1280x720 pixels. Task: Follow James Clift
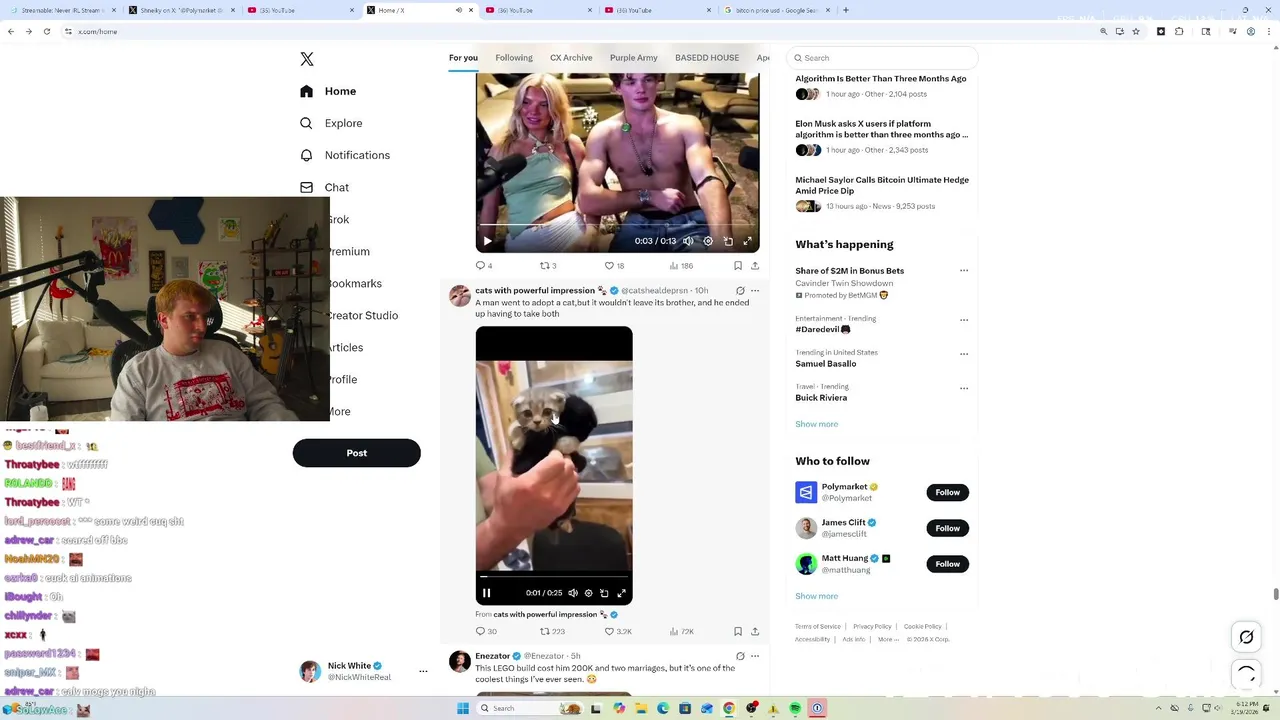[947, 528]
